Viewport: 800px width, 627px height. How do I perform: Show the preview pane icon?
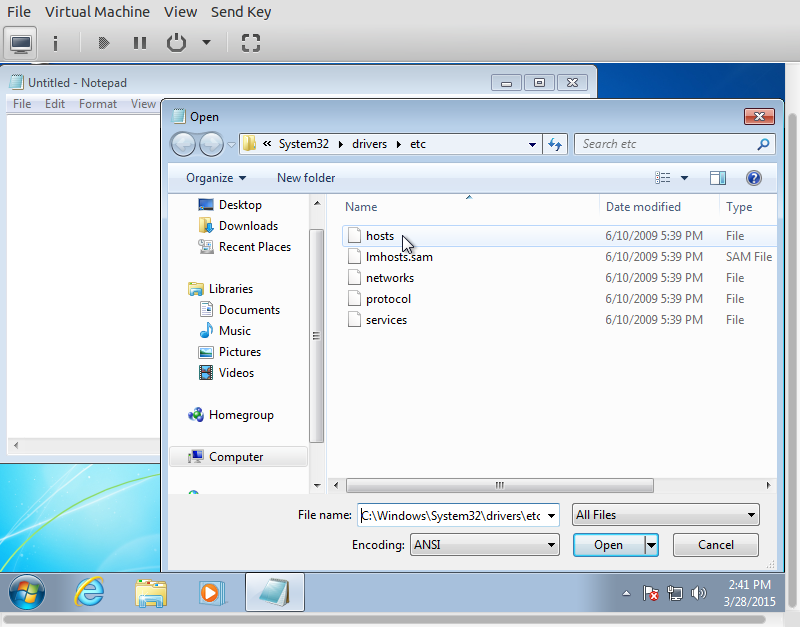tap(717, 178)
